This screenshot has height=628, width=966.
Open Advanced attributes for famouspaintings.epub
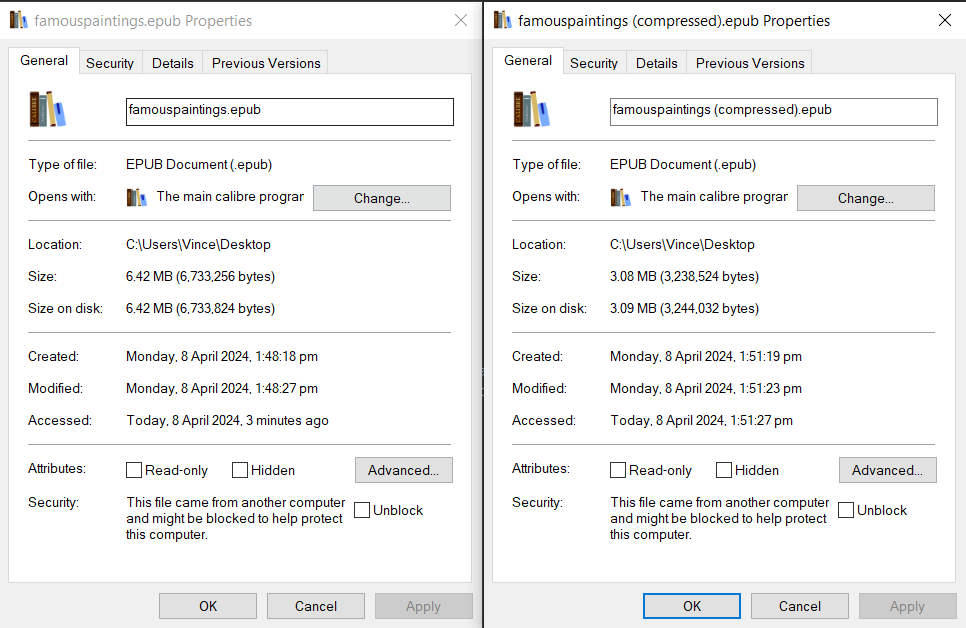click(x=403, y=470)
